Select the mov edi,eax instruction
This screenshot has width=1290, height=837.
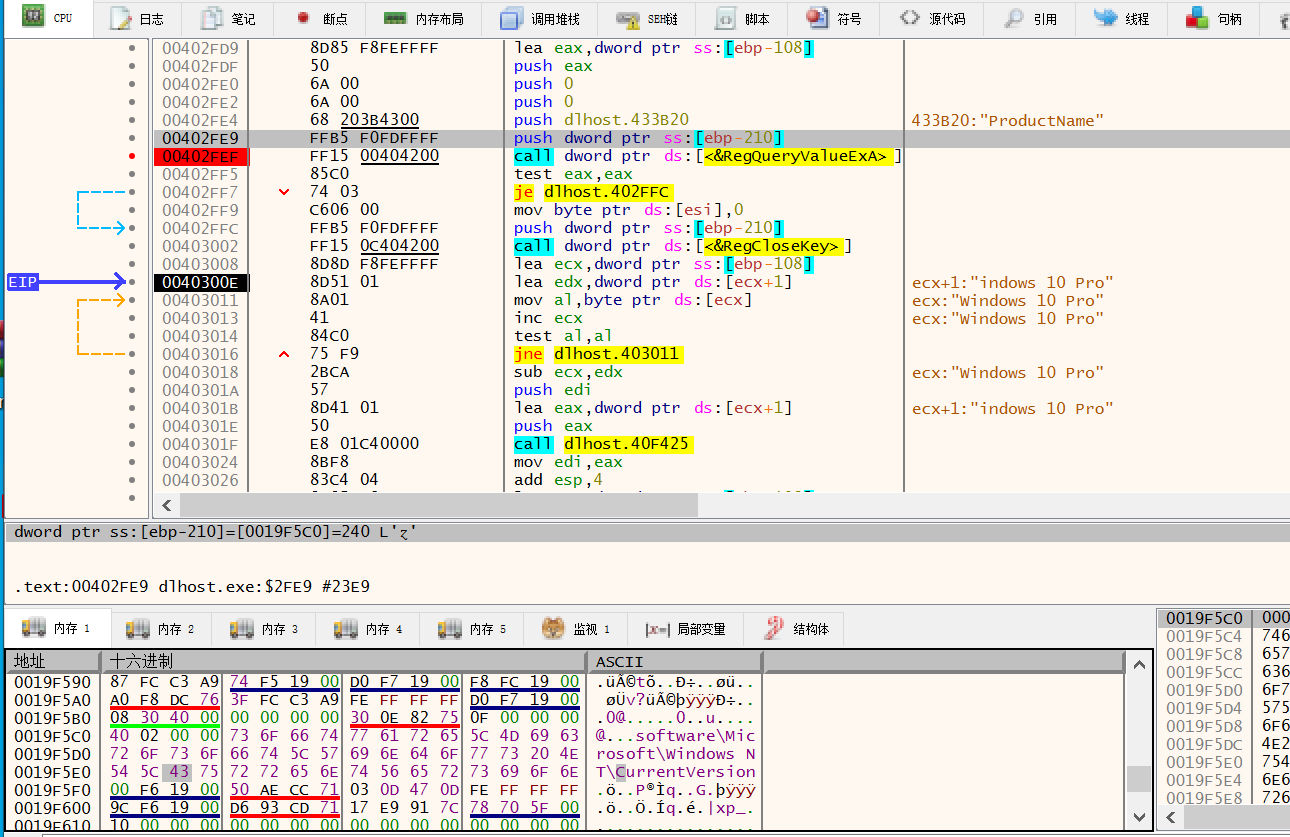click(x=568, y=462)
